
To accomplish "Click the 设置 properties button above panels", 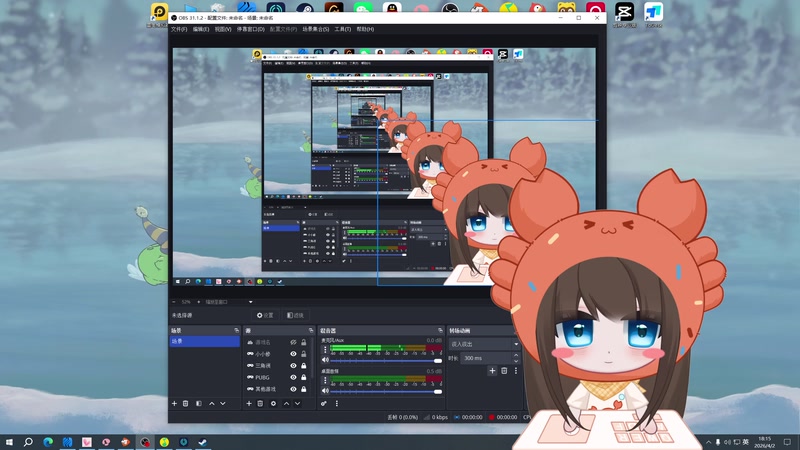I will (265, 315).
